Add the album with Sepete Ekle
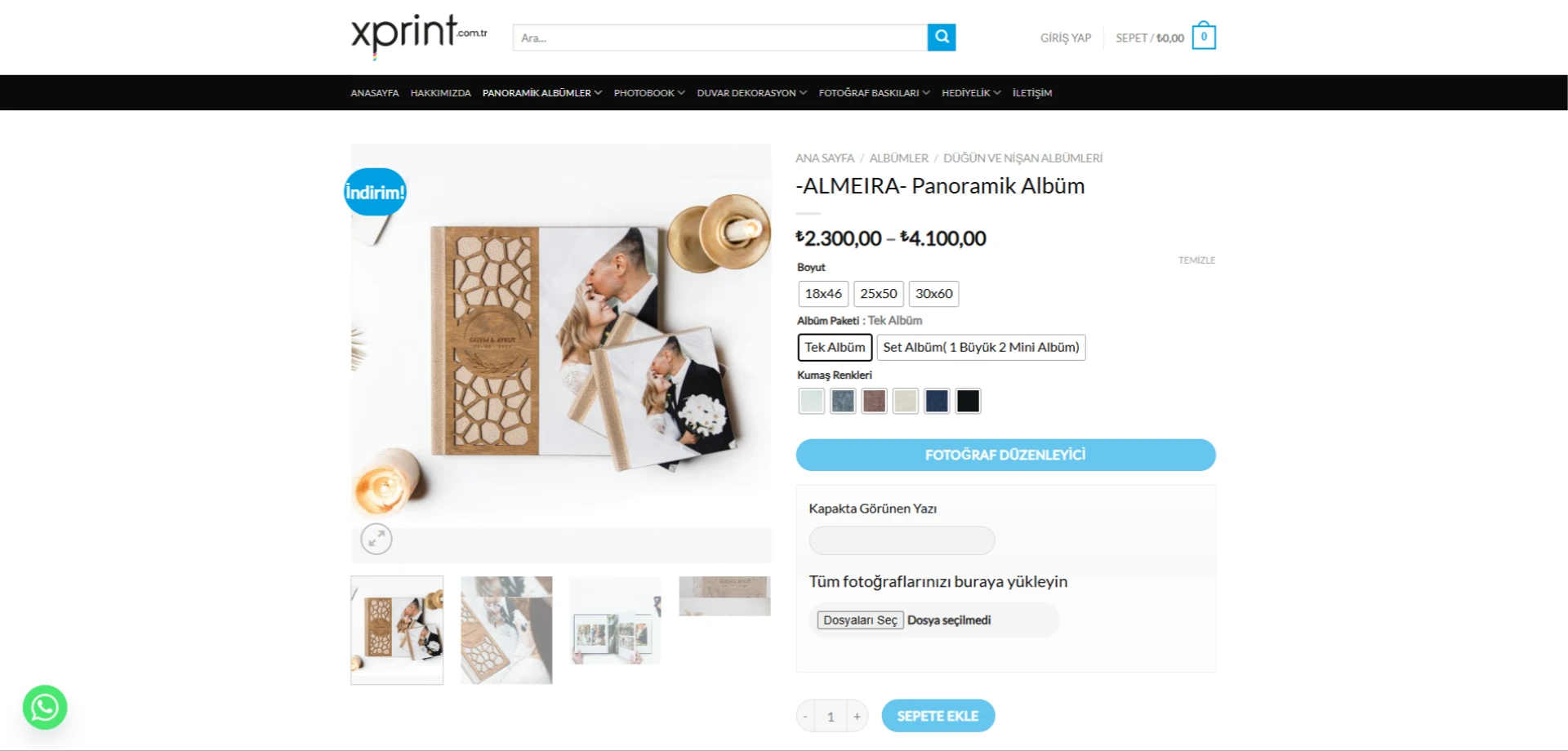This screenshot has height=751, width=1568. (938, 716)
